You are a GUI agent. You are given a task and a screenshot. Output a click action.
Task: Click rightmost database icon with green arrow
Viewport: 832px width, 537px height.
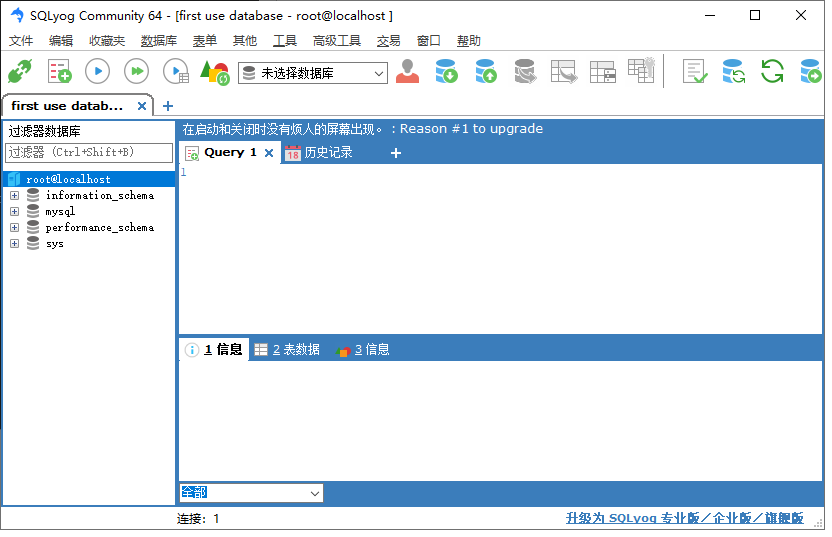point(811,72)
